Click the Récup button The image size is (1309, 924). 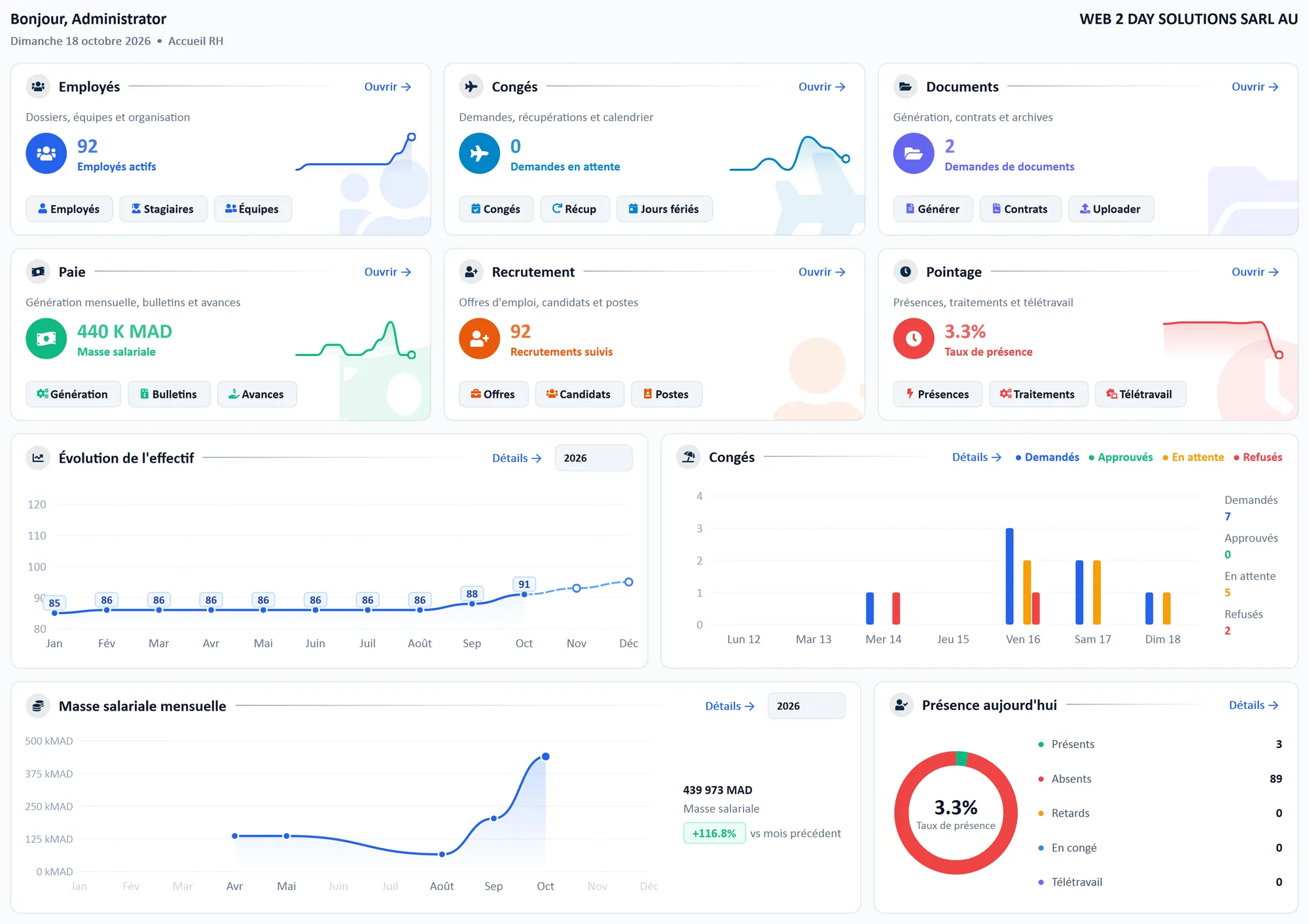coord(575,209)
